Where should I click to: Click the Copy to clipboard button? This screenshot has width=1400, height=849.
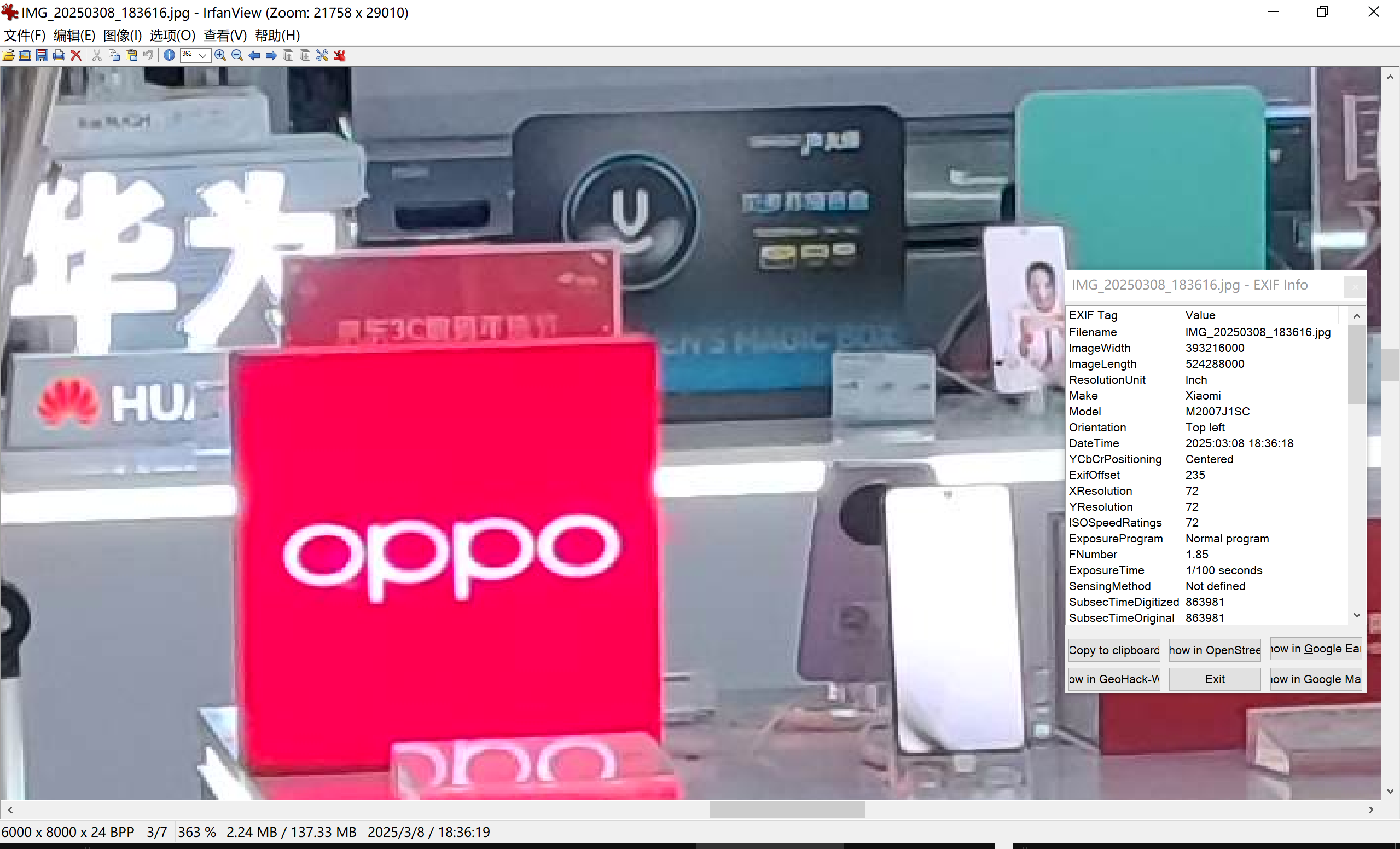tap(1114, 649)
